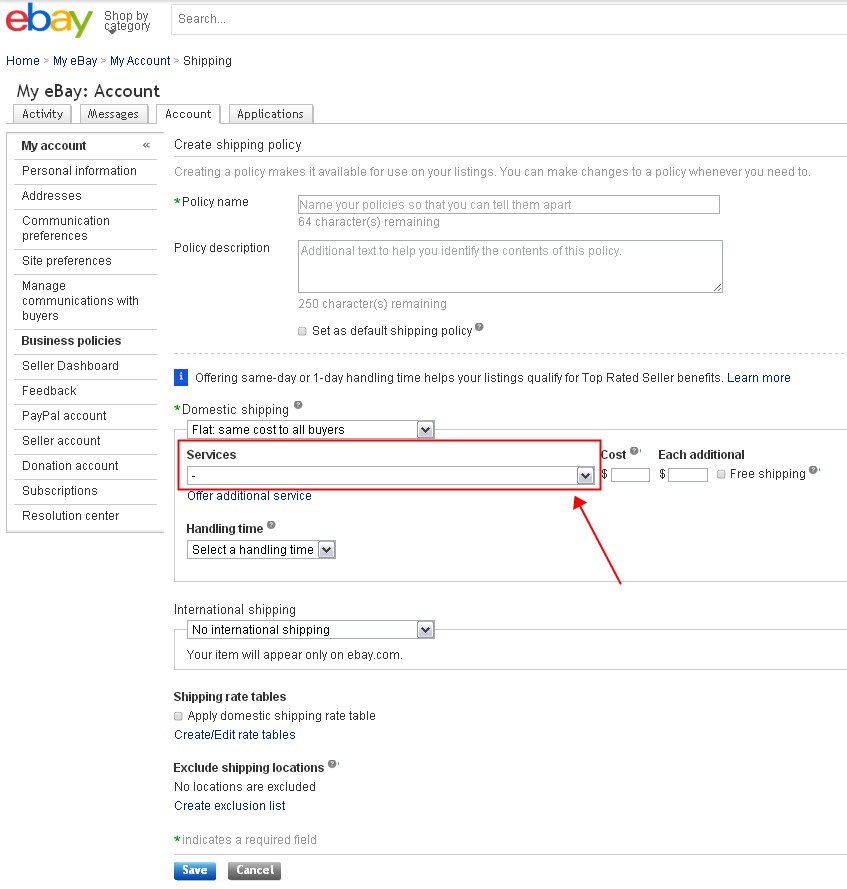847x889 pixels.
Task: Click the default shipping policy help icon
Action: click(478, 327)
